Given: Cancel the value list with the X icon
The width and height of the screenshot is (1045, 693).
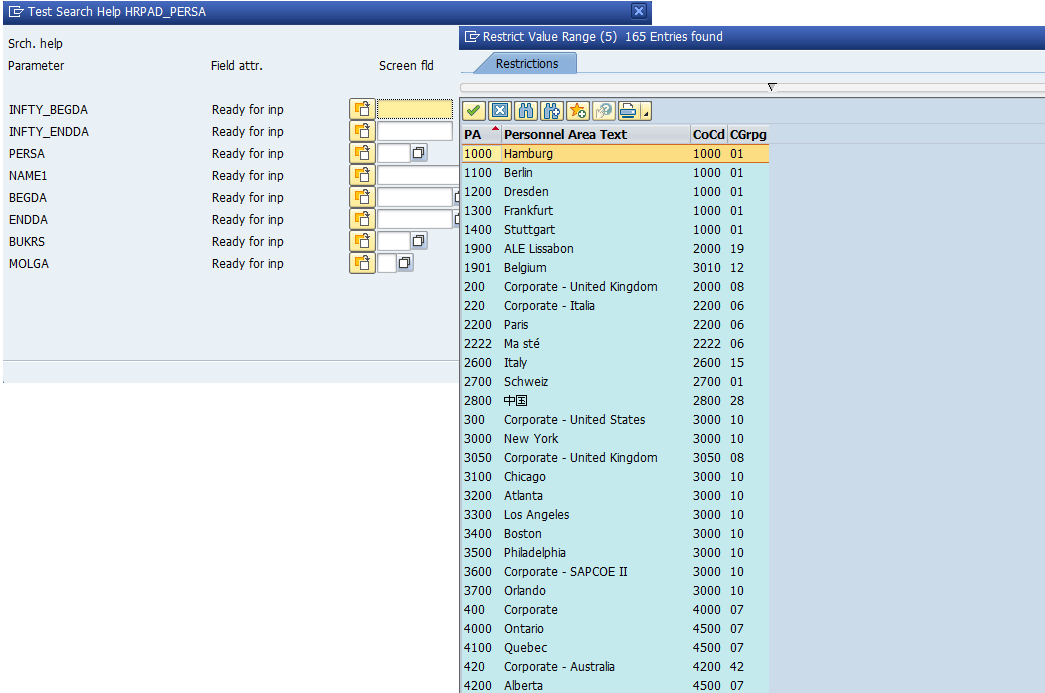Looking at the screenshot, I should tap(500, 111).
